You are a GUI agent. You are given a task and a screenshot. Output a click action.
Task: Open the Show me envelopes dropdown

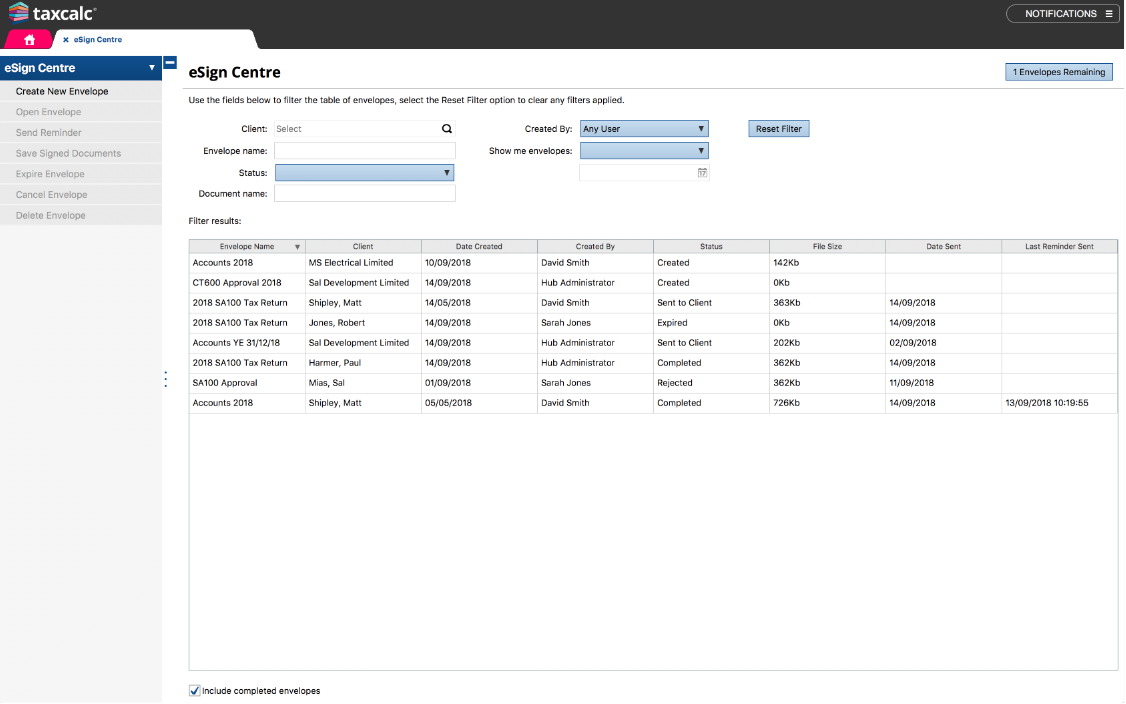click(644, 151)
